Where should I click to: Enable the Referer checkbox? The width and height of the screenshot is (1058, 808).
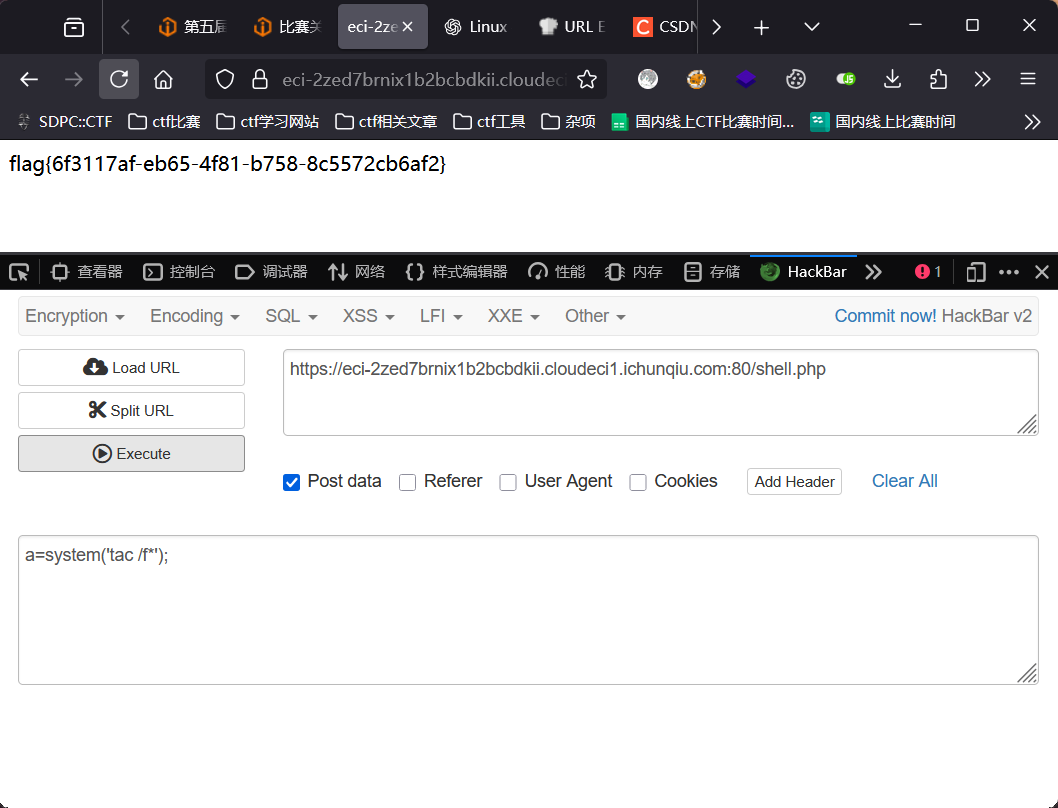(408, 483)
